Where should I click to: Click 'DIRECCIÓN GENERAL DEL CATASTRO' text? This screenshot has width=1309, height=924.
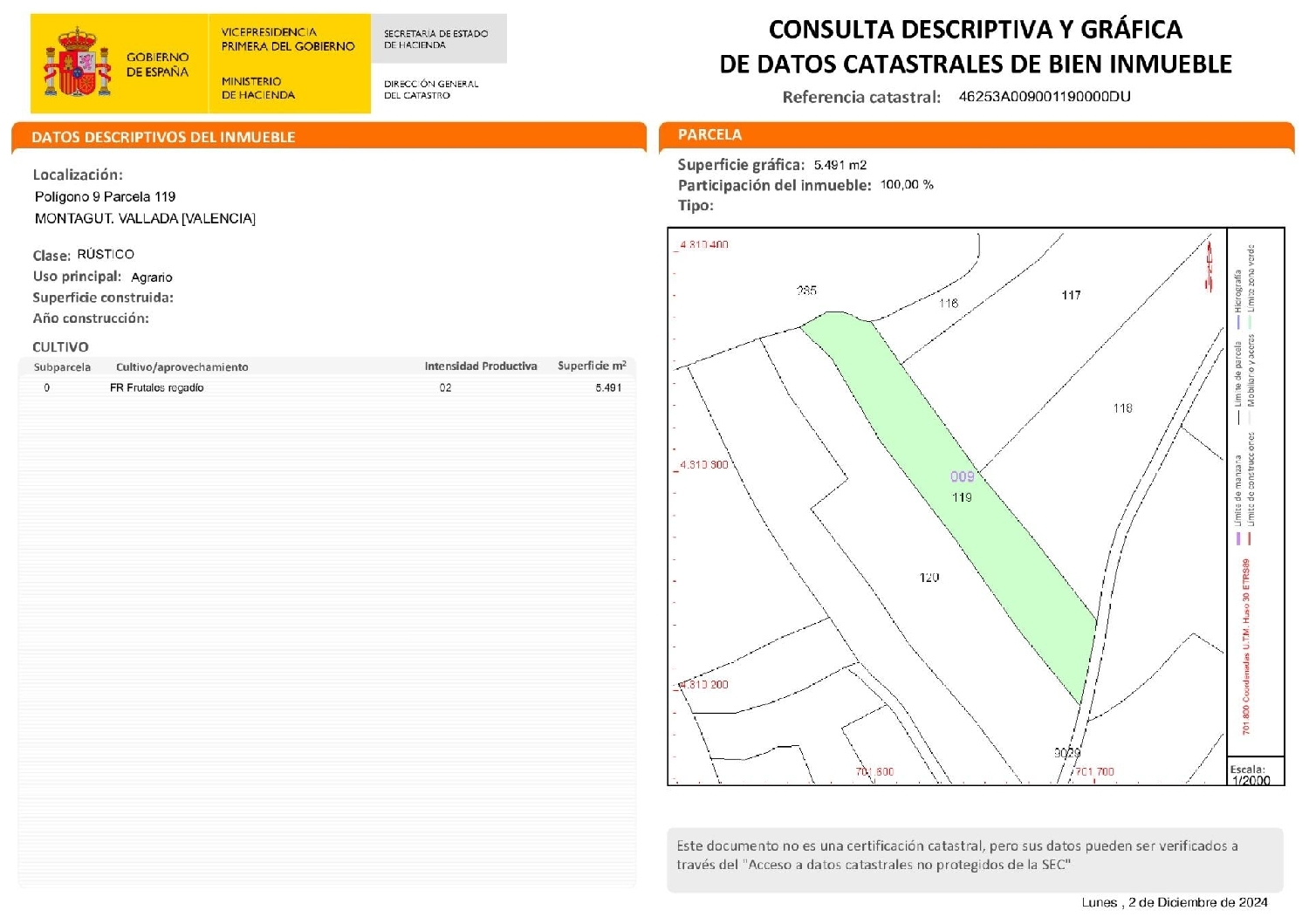point(431,90)
